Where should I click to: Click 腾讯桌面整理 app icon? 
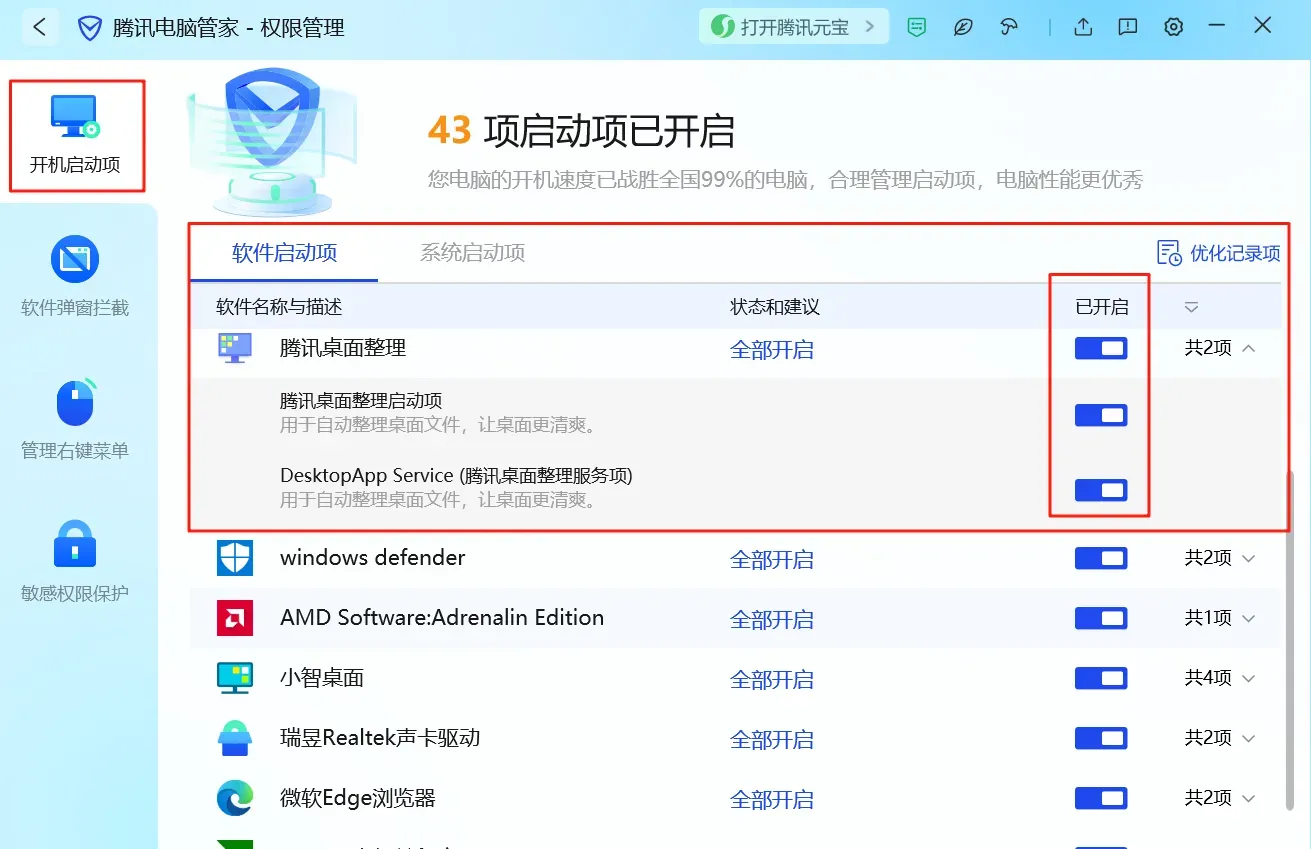235,348
